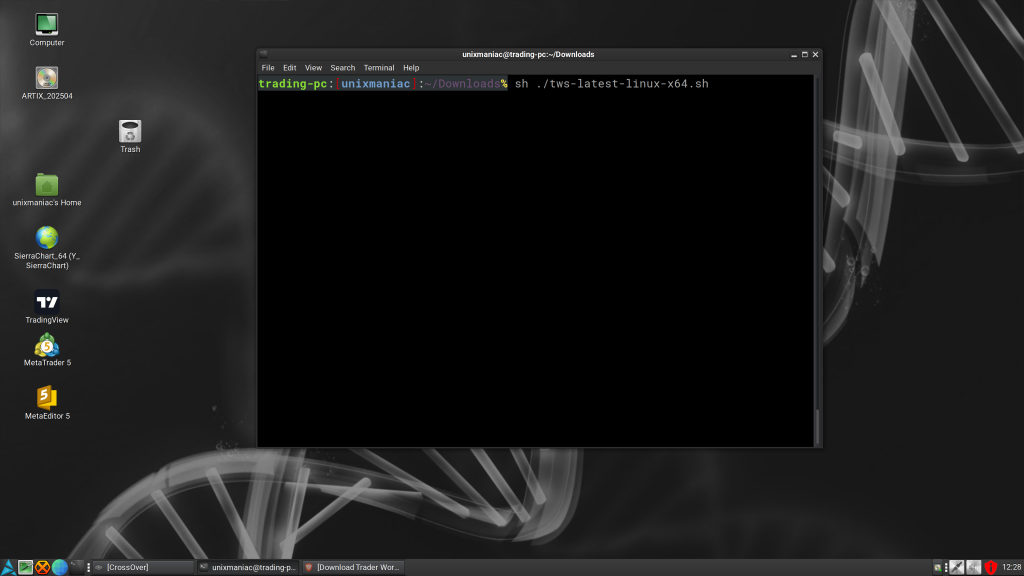Open the Computer icon
The width and height of the screenshot is (1024, 576).
(46, 22)
